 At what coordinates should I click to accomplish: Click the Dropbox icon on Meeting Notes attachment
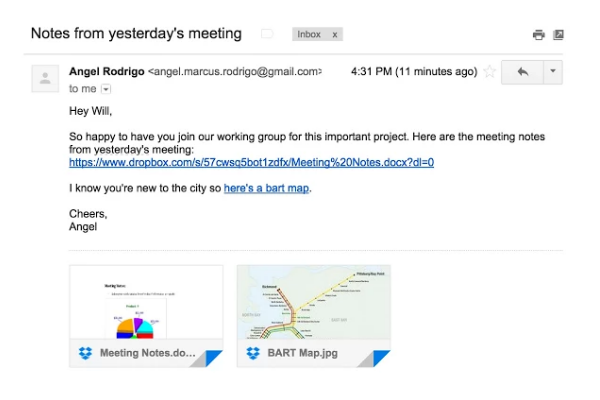(85, 353)
